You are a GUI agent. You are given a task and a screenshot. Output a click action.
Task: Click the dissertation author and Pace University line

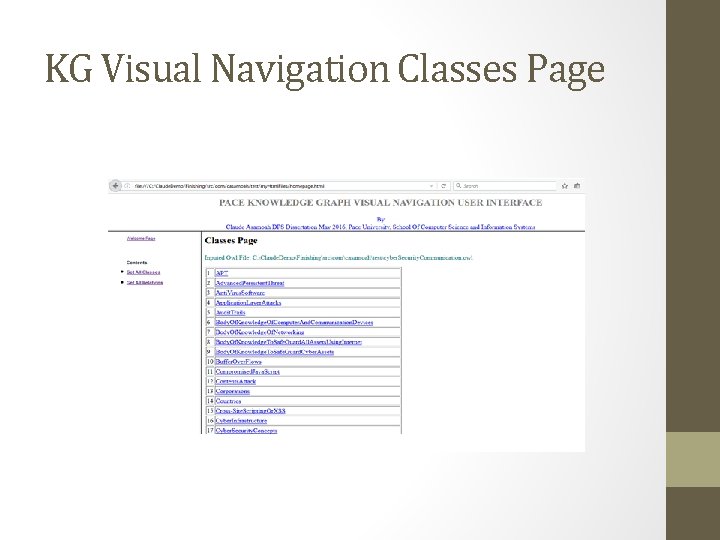click(x=380, y=227)
